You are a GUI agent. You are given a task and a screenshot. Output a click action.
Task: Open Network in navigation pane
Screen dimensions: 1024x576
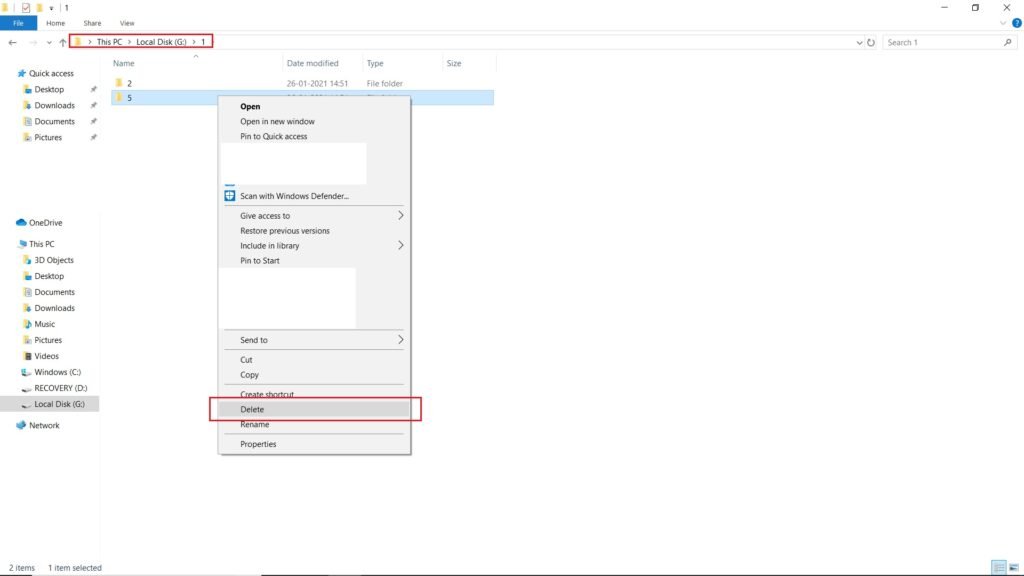point(44,425)
